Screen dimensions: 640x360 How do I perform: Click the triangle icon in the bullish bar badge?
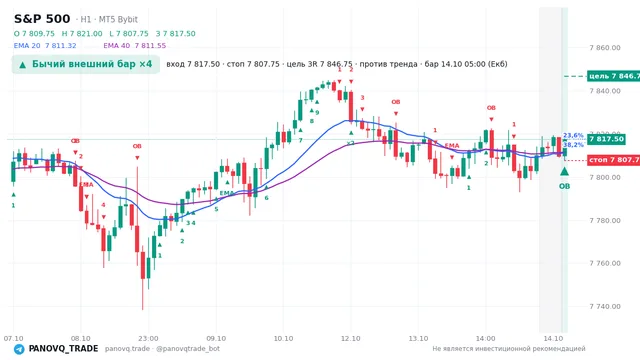(x=23, y=64)
